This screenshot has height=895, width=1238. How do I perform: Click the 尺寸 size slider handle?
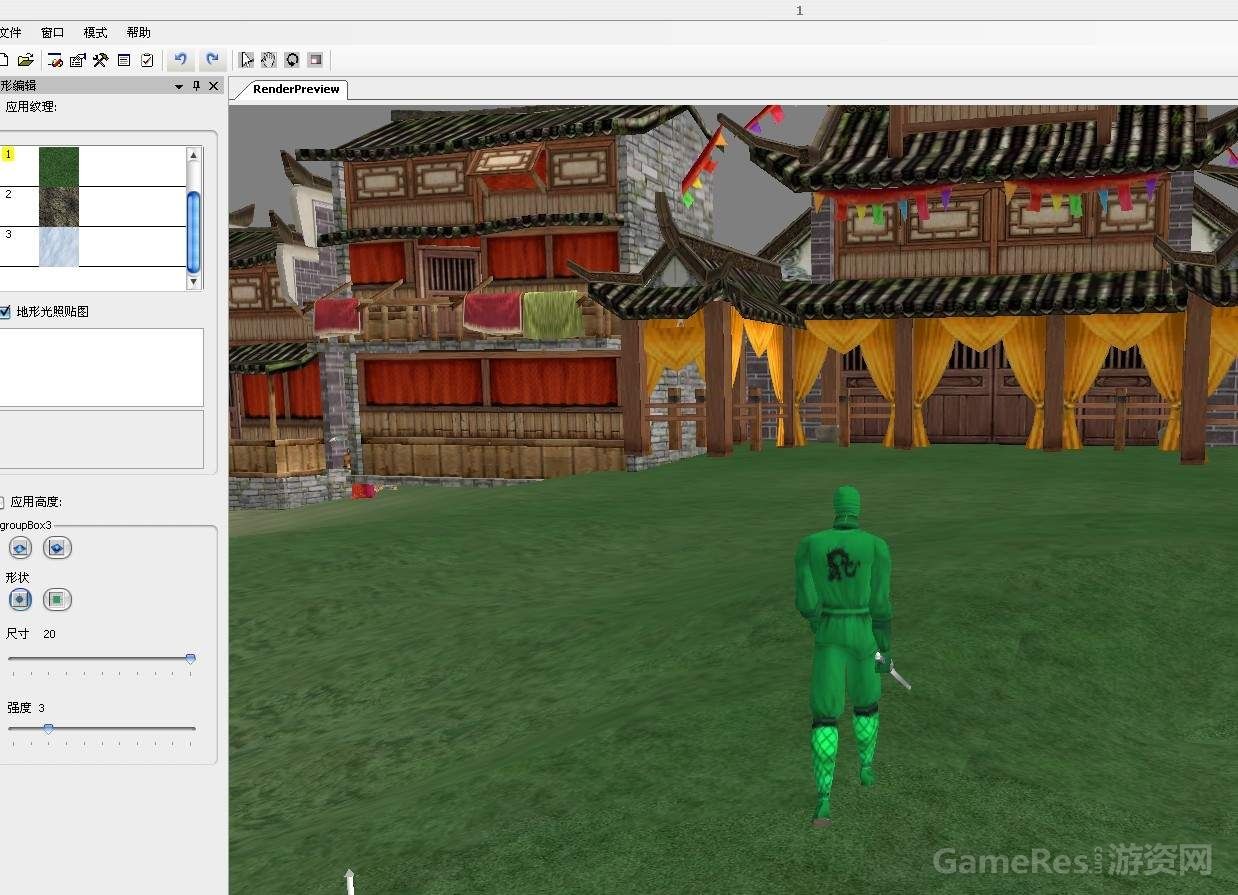point(190,659)
